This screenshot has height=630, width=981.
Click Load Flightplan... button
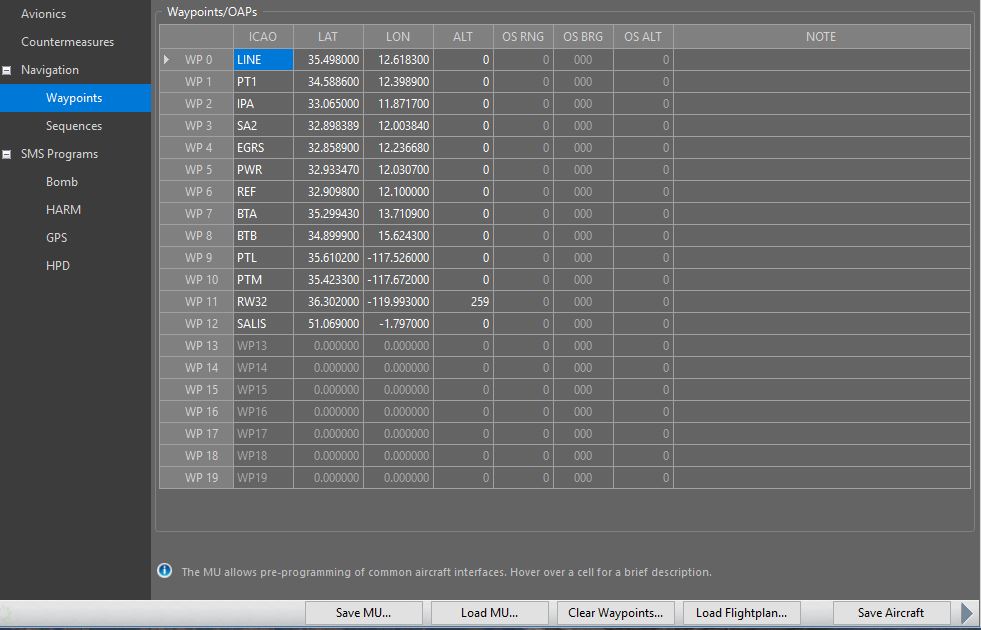pyautogui.click(x=741, y=613)
